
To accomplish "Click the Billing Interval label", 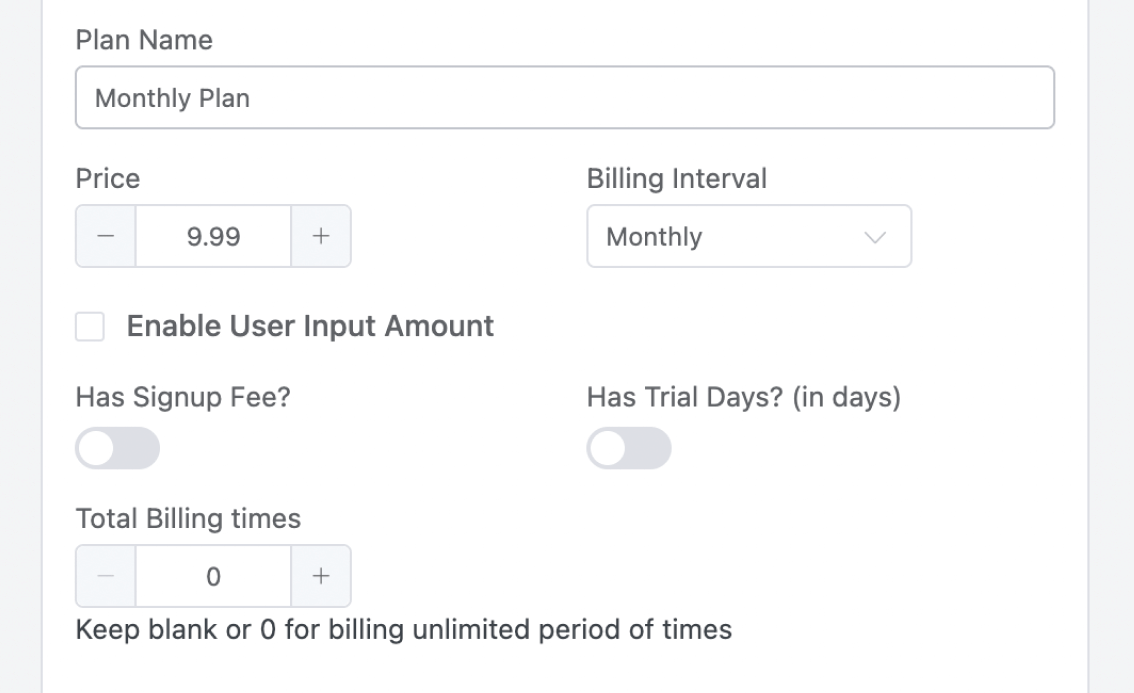I will tap(677, 179).
